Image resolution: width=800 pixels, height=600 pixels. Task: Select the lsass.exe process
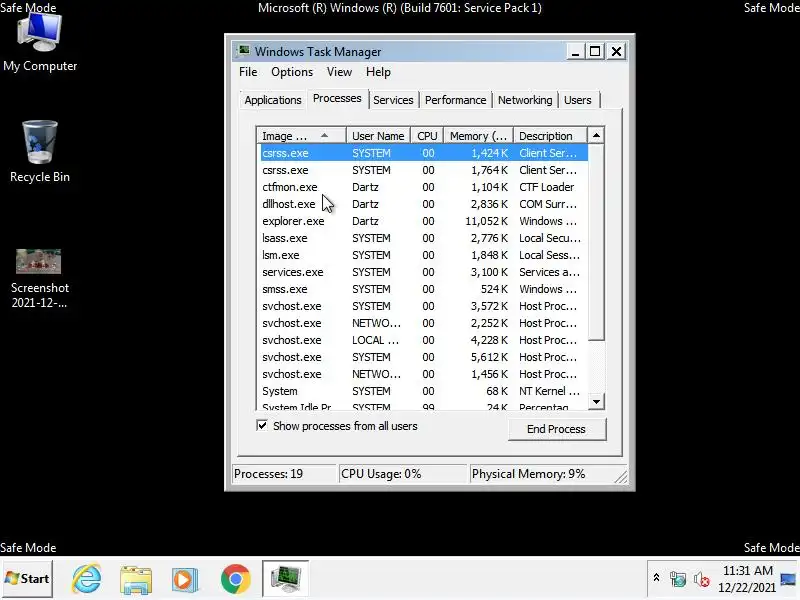424,238
